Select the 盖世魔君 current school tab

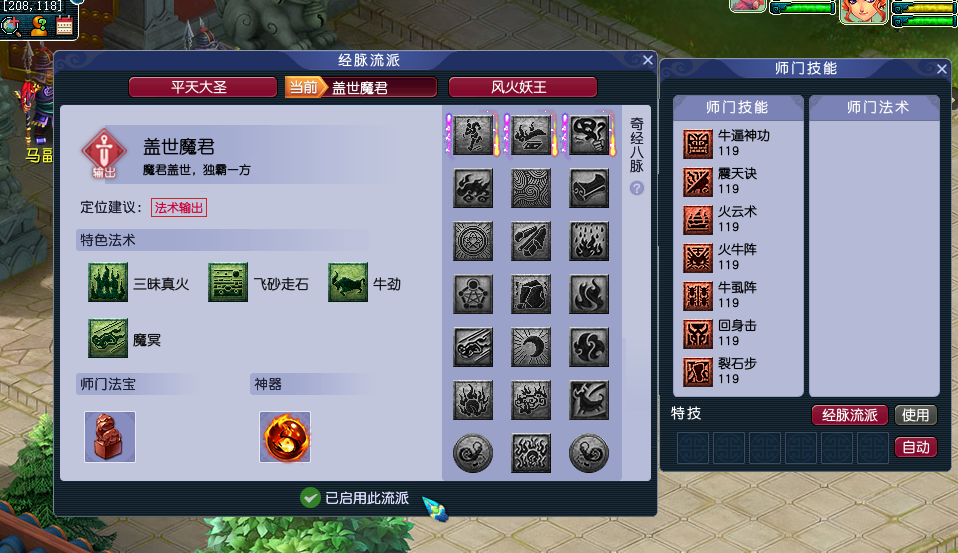361,87
